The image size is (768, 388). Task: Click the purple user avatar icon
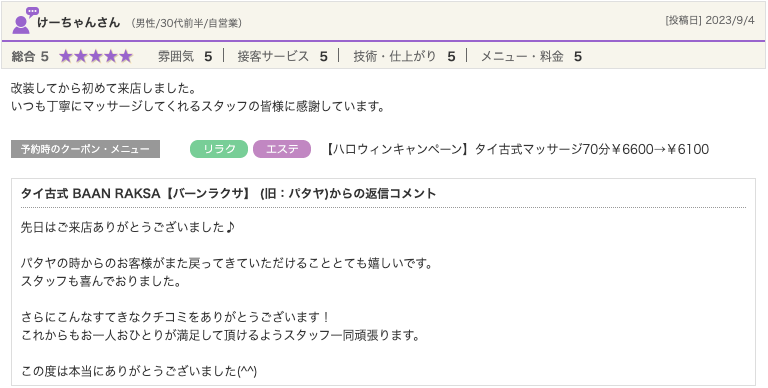[x=22, y=24]
